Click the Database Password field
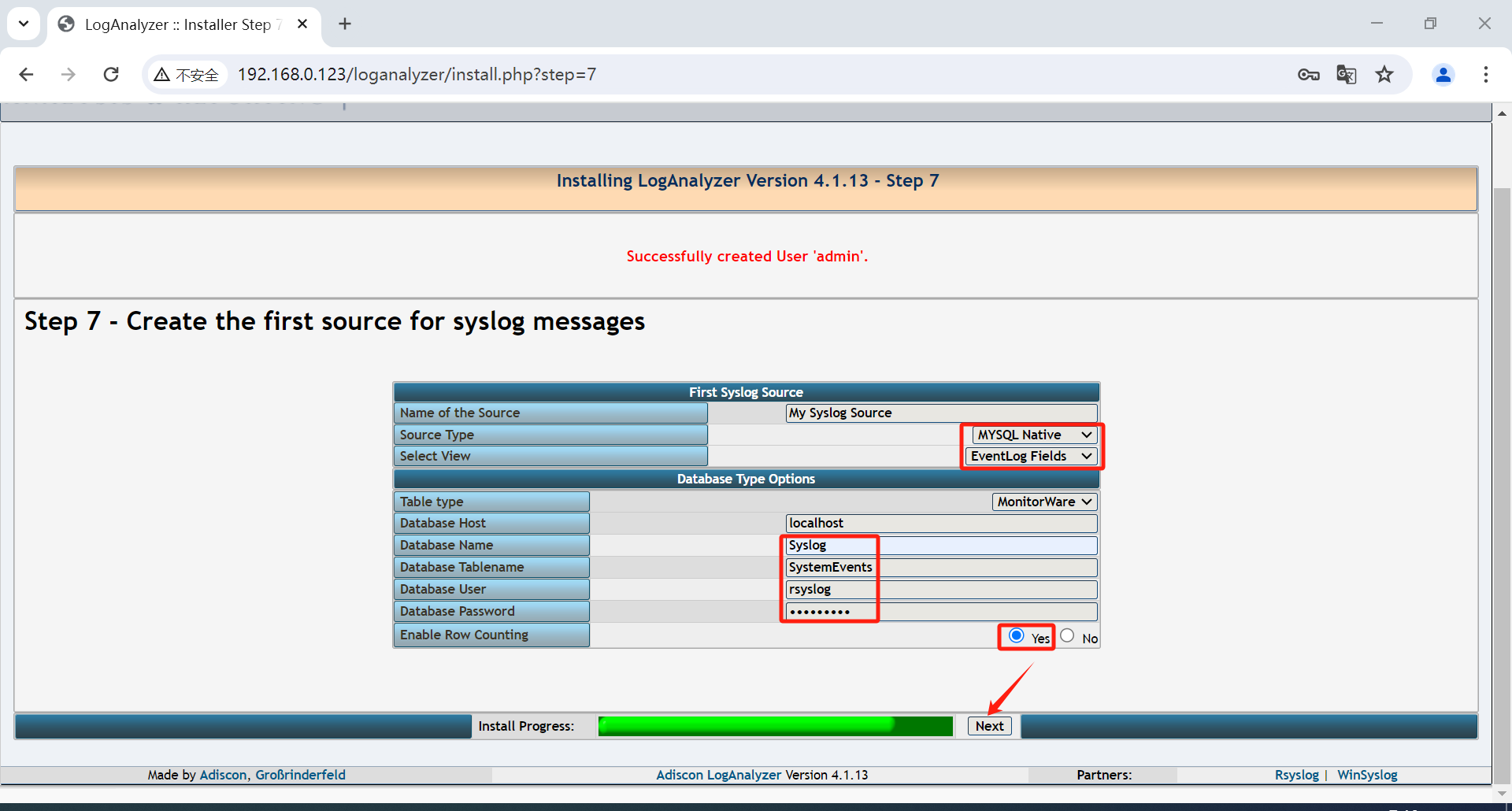This screenshot has height=811, width=1512. click(x=942, y=611)
